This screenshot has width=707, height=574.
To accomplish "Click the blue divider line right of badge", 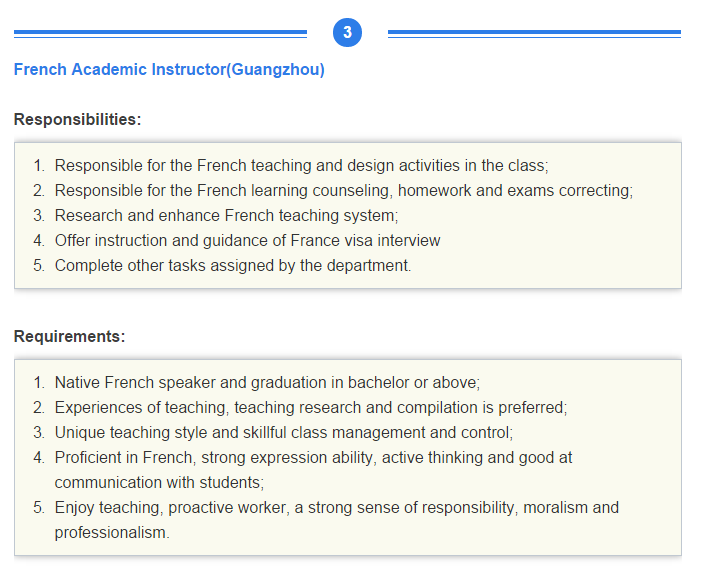I will [x=534, y=34].
